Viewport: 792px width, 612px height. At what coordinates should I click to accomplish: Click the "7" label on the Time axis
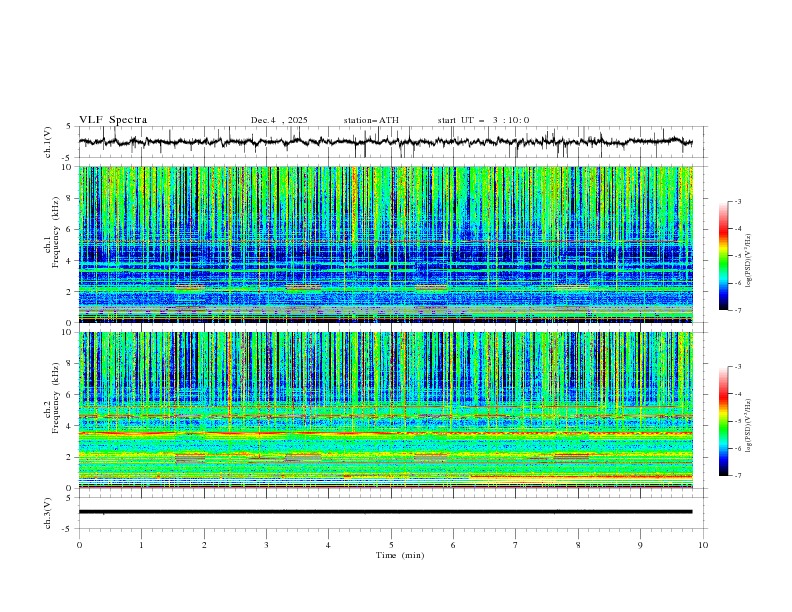516,545
